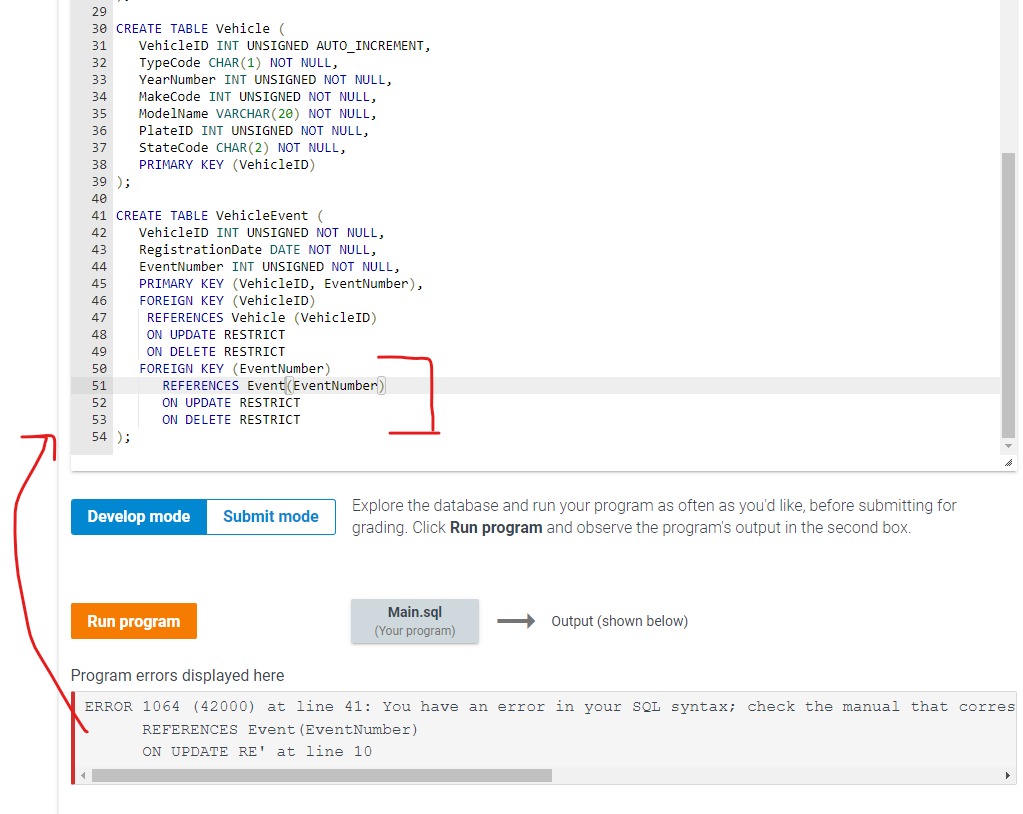
Task: Click 'ON UPDATE RE' at line 10' text
Action: tap(257, 751)
